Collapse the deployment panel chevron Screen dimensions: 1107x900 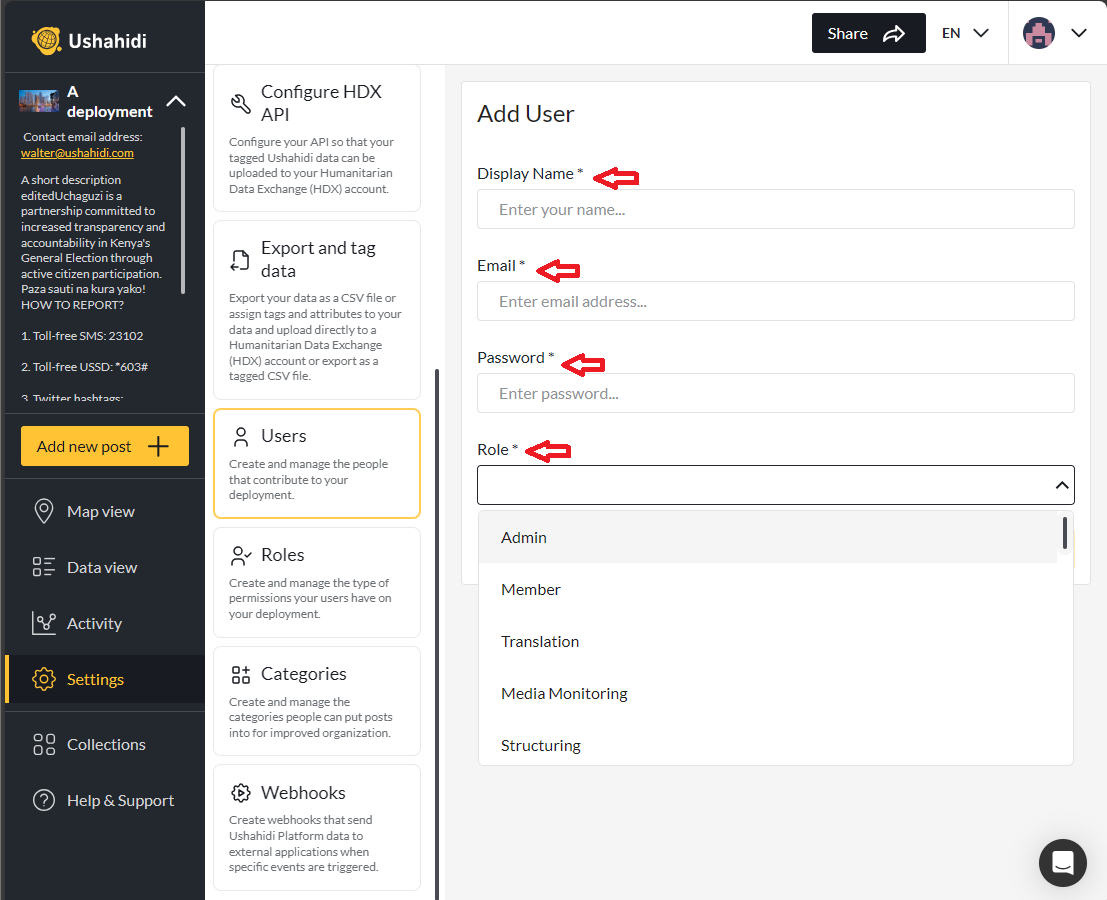point(176,101)
